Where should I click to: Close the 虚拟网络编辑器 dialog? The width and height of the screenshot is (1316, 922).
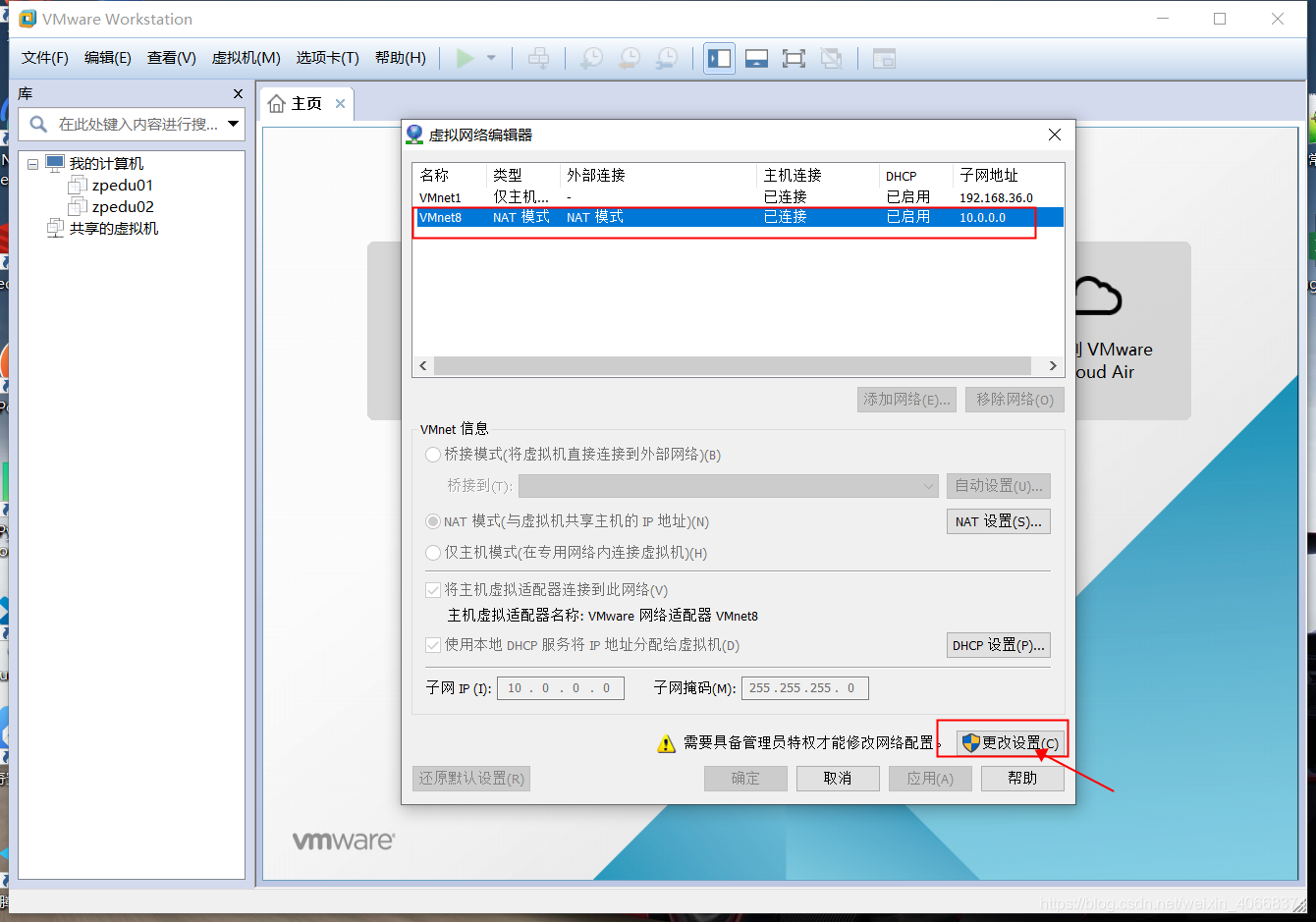pyautogui.click(x=1055, y=135)
